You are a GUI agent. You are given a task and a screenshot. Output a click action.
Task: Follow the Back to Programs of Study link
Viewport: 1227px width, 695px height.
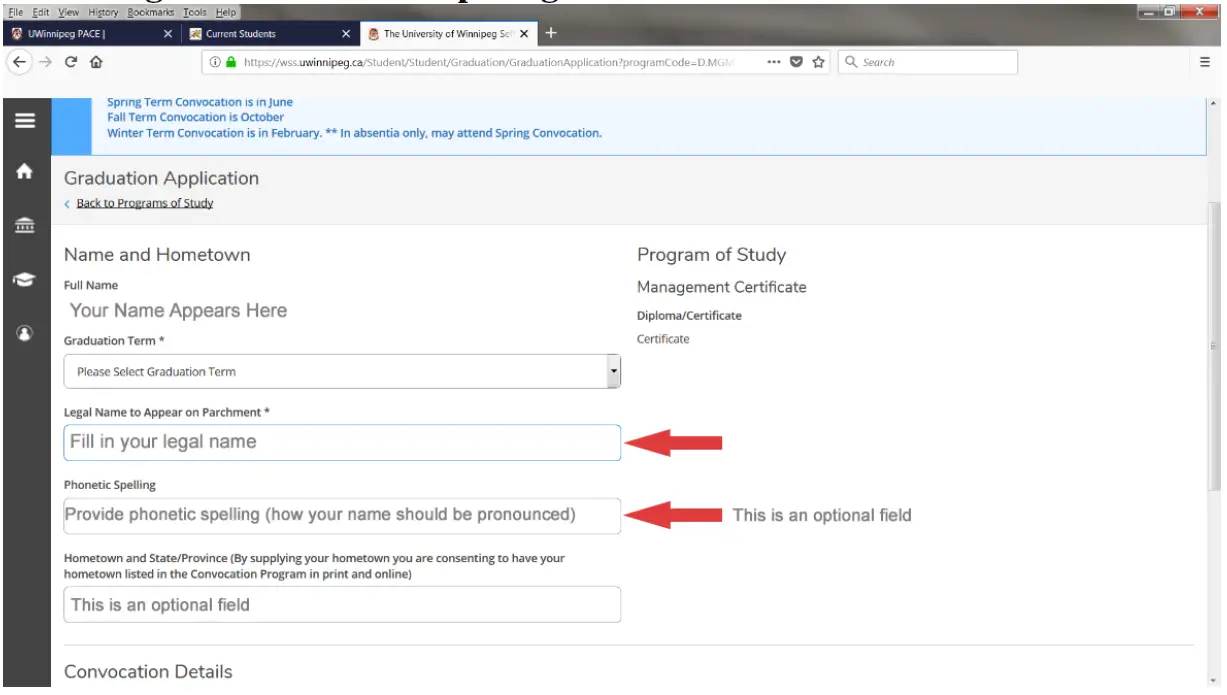pyautogui.click(x=146, y=203)
